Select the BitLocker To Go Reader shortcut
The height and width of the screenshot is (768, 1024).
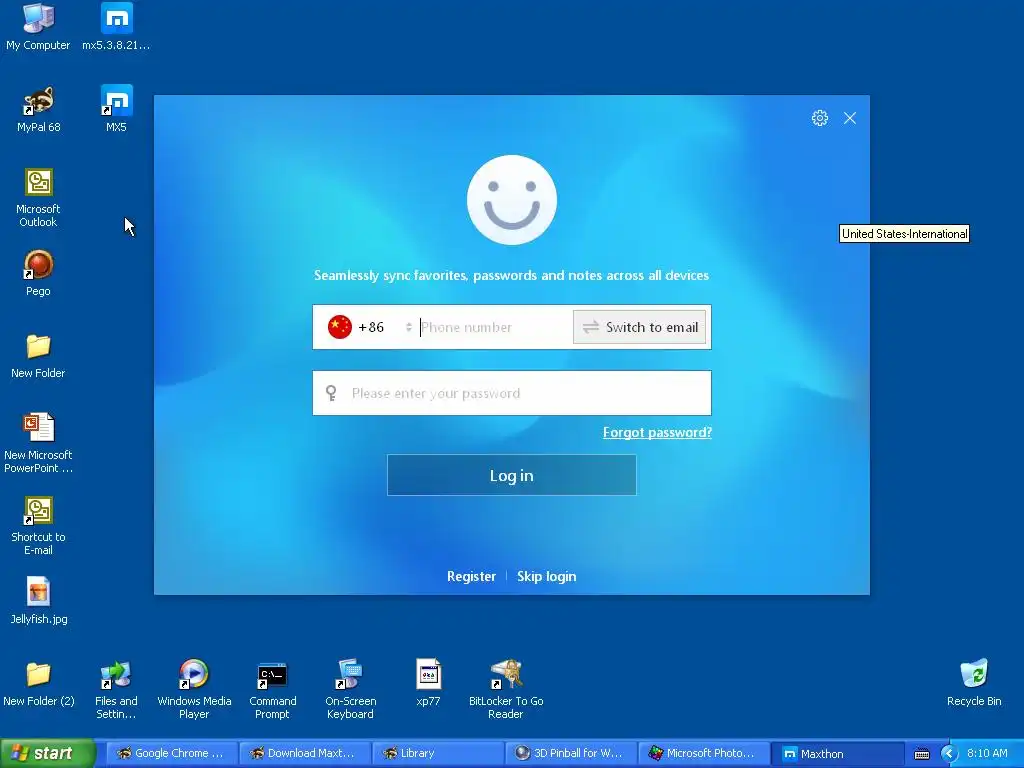506,690
